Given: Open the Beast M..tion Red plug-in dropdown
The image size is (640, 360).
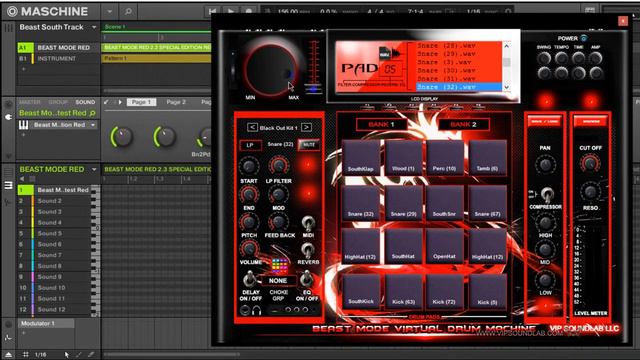Looking at the screenshot, I should point(93,125).
